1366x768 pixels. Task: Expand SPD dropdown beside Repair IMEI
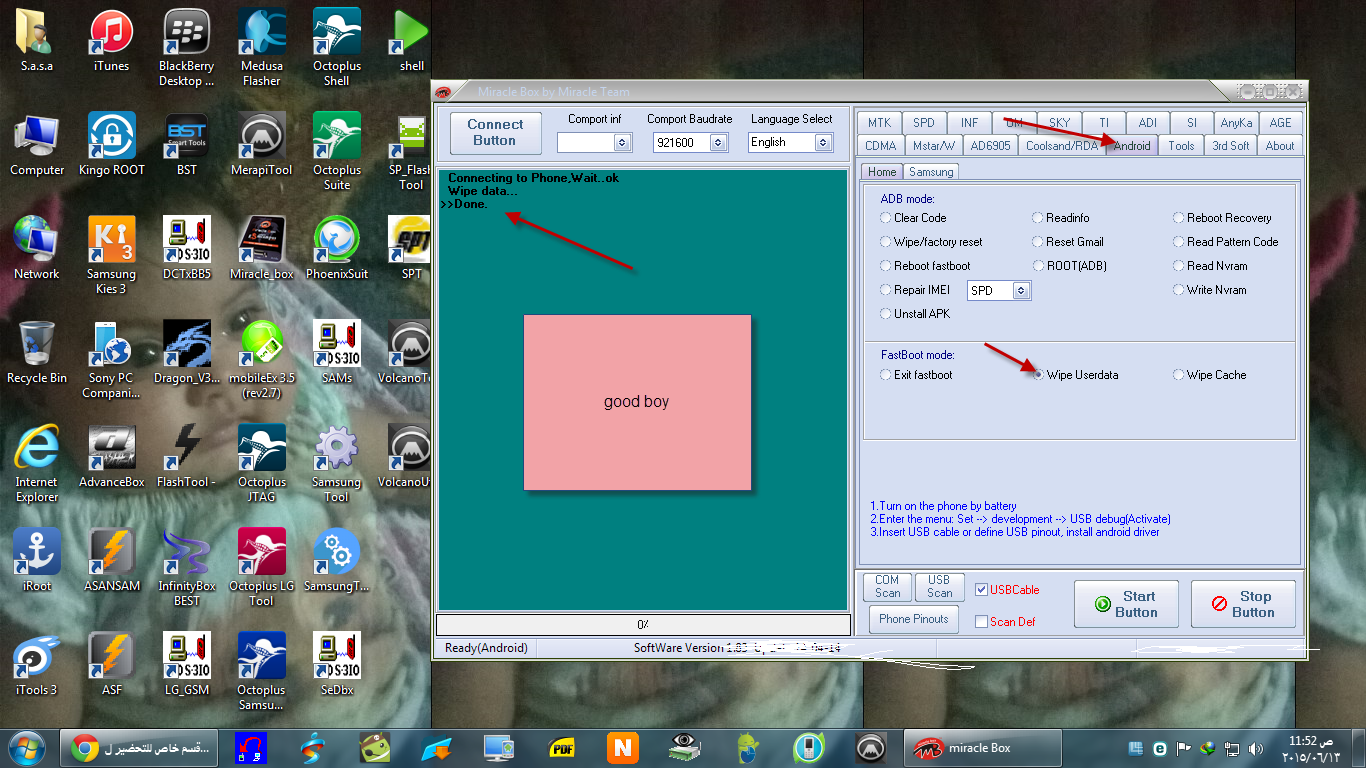1021,291
